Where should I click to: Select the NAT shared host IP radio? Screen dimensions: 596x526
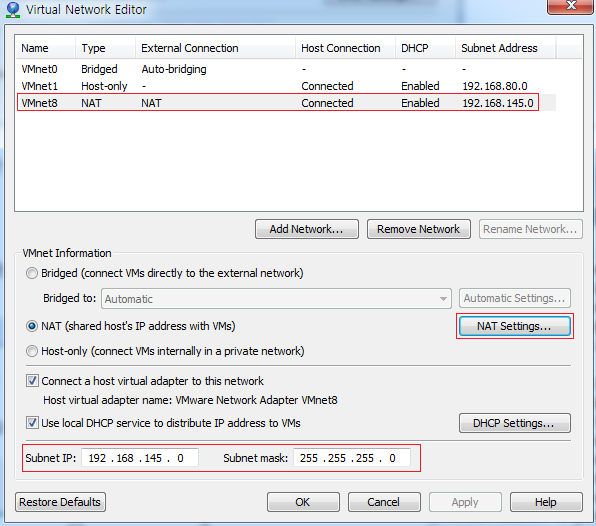click(32, 326)
